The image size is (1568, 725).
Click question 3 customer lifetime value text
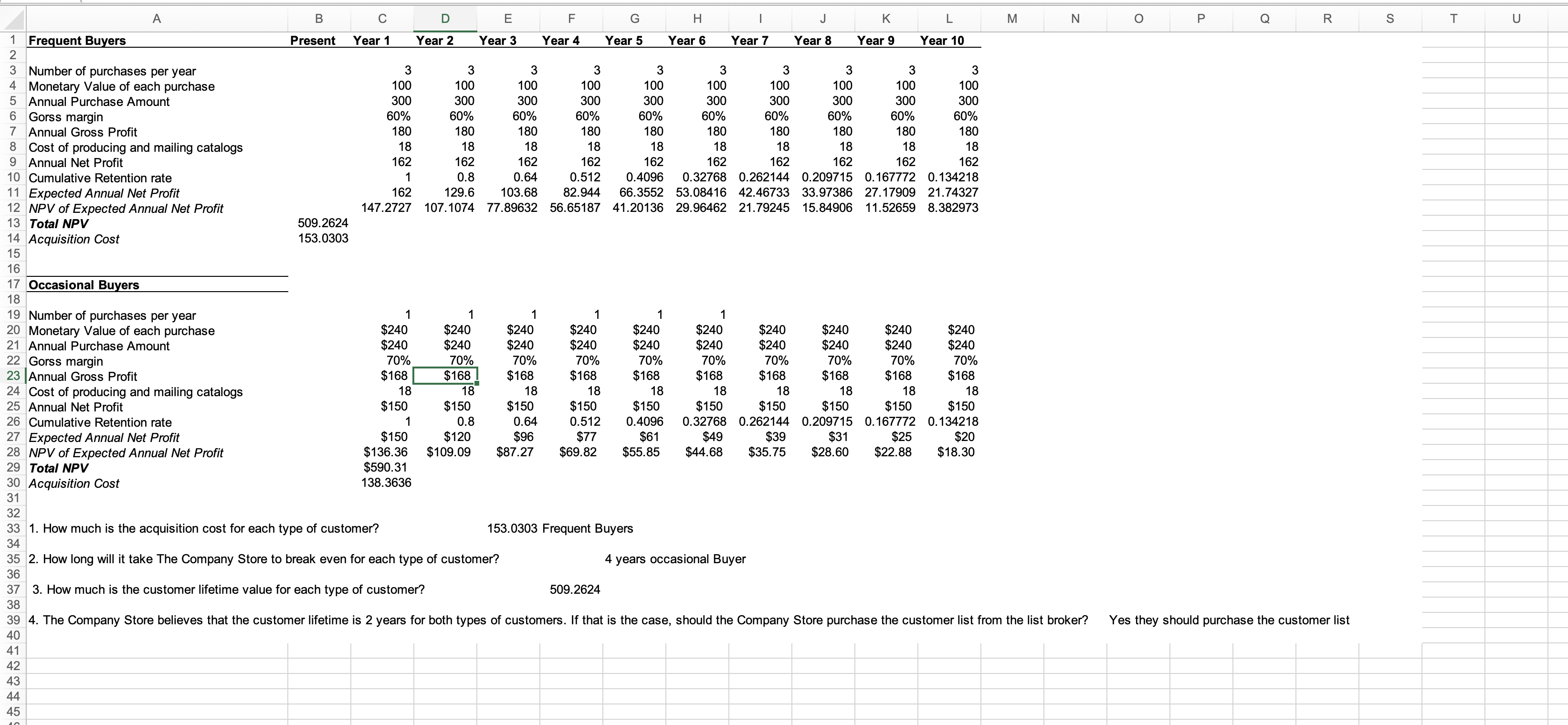click(228, 589)
